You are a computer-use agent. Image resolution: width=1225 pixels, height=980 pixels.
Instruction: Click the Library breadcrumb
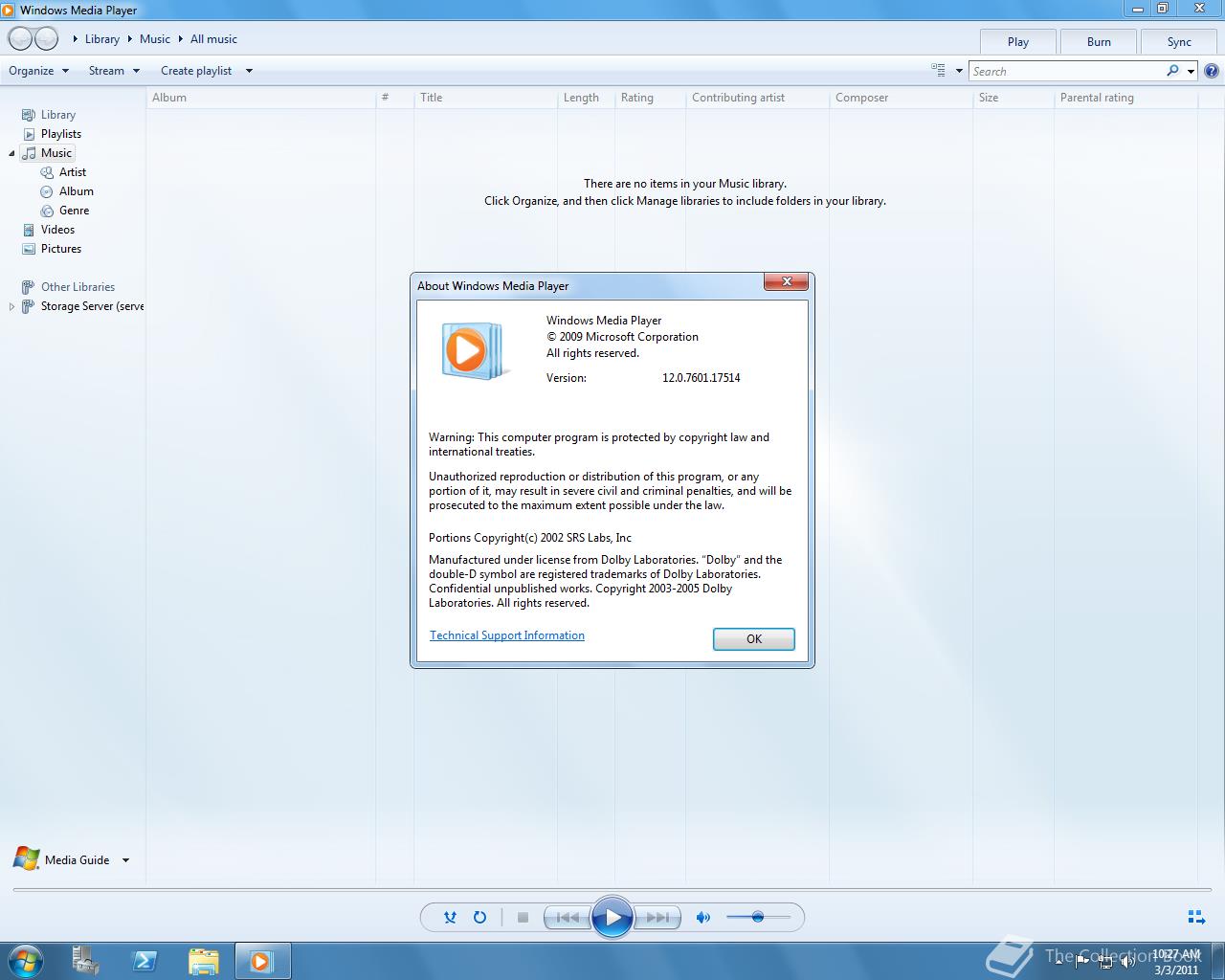[102, 39]
